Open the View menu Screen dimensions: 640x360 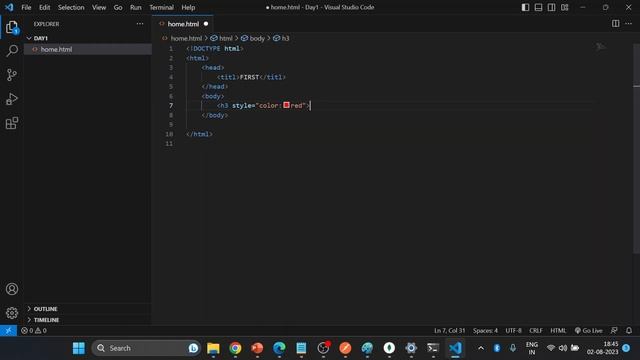point(99,7)
